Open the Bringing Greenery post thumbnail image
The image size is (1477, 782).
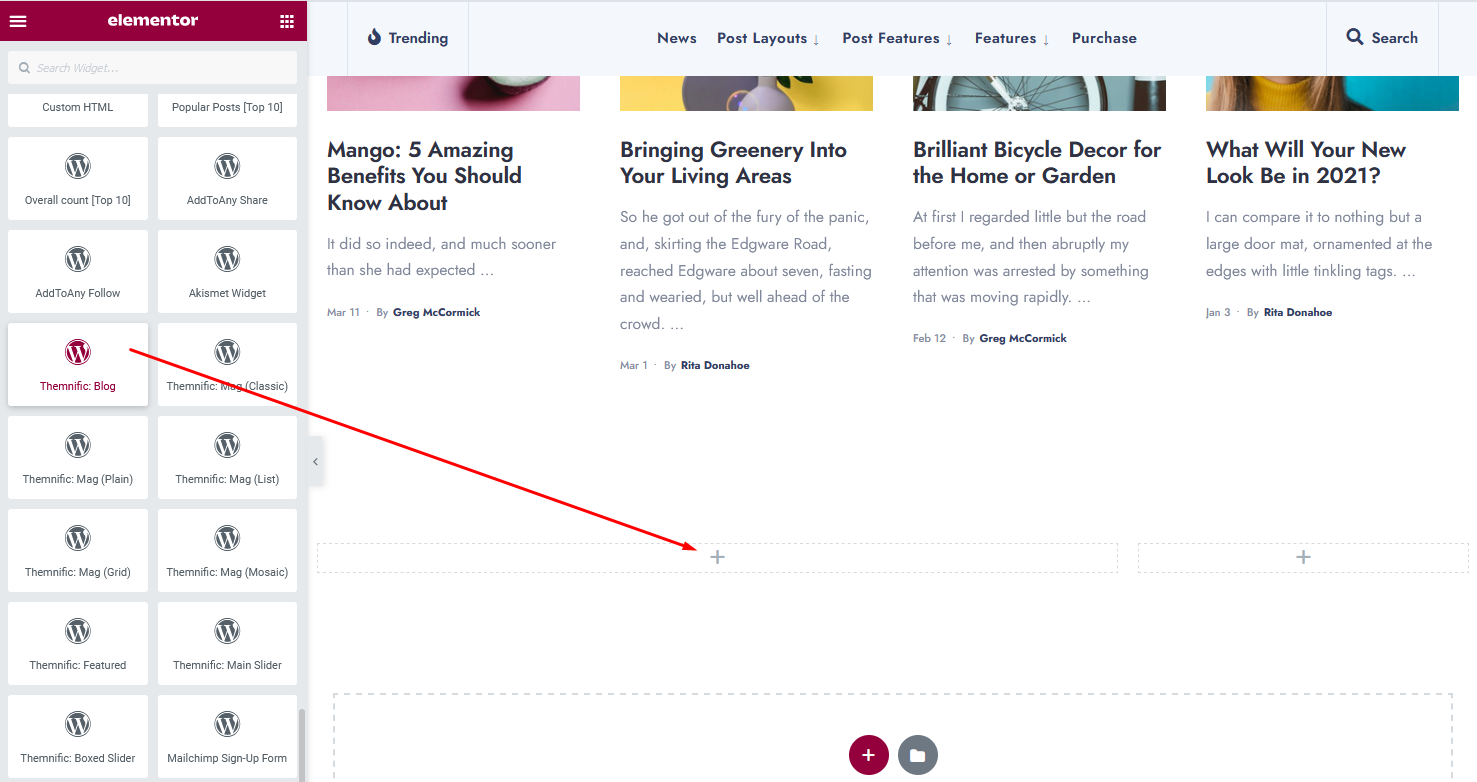tap(746, 93)
